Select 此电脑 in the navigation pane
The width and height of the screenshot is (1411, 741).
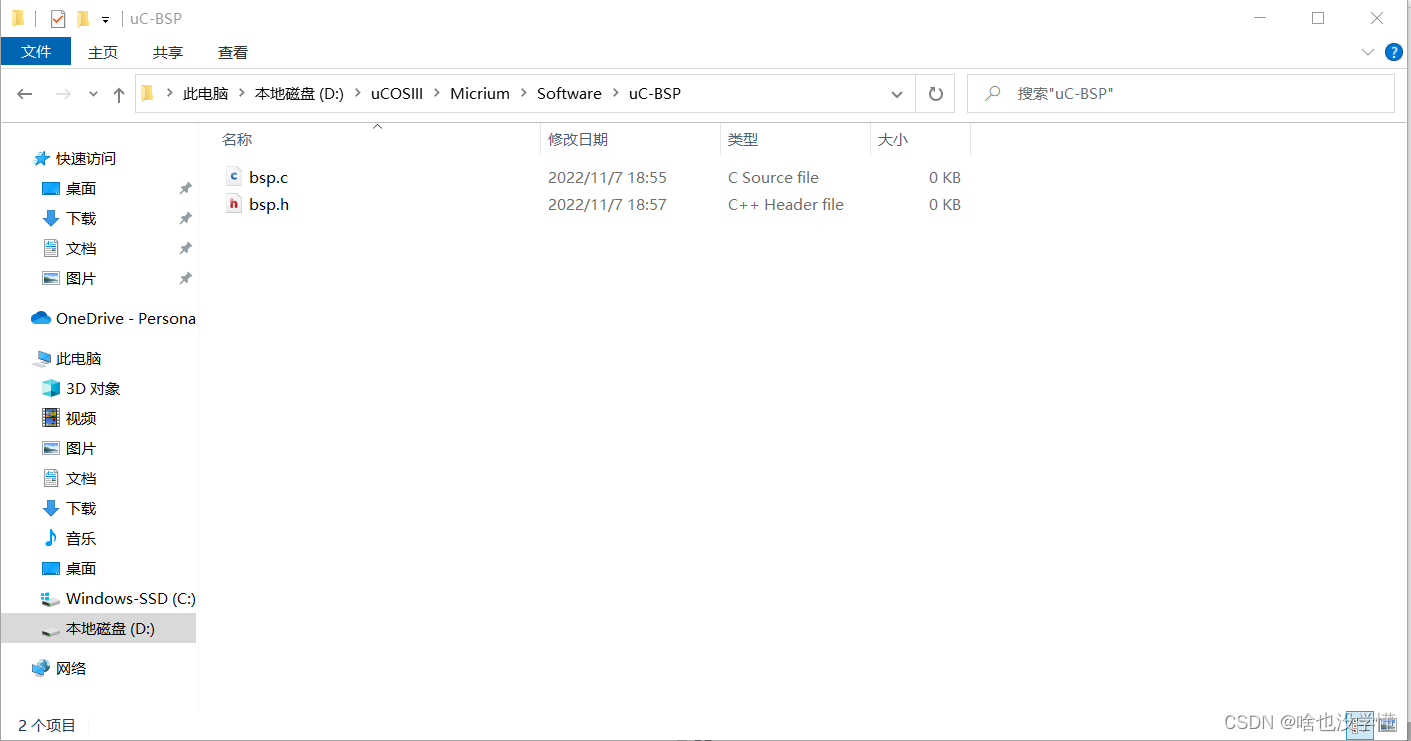pyautogui.click(x=79, y=358)
